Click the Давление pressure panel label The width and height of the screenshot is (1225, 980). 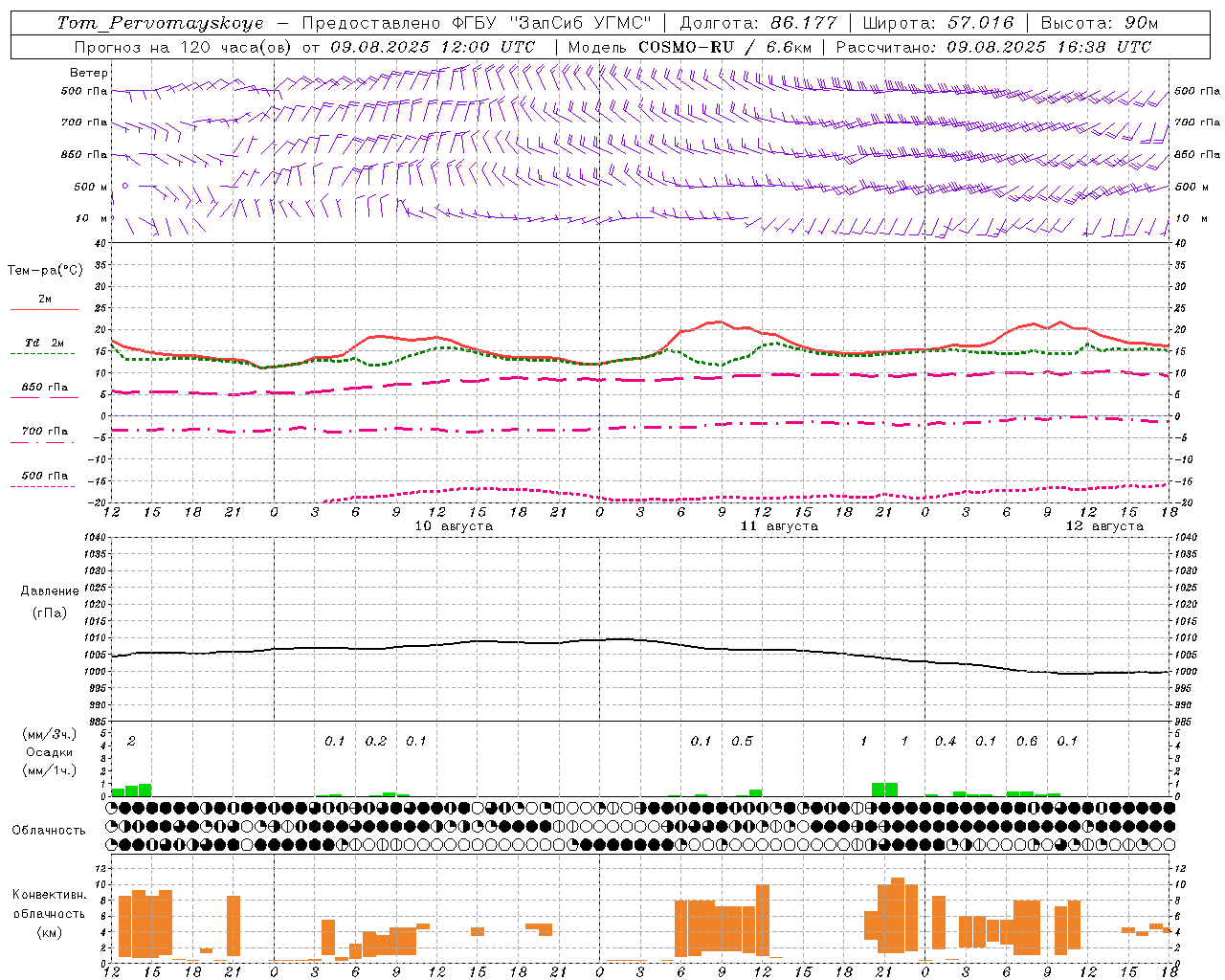click(50, 591)
